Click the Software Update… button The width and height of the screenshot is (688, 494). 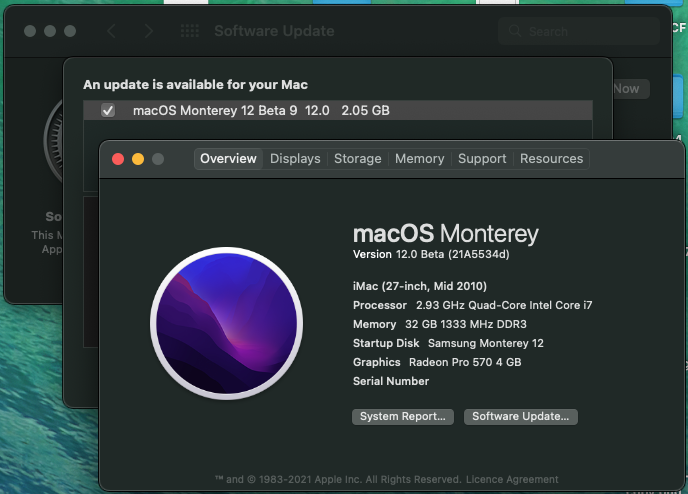tap(520, 416)
